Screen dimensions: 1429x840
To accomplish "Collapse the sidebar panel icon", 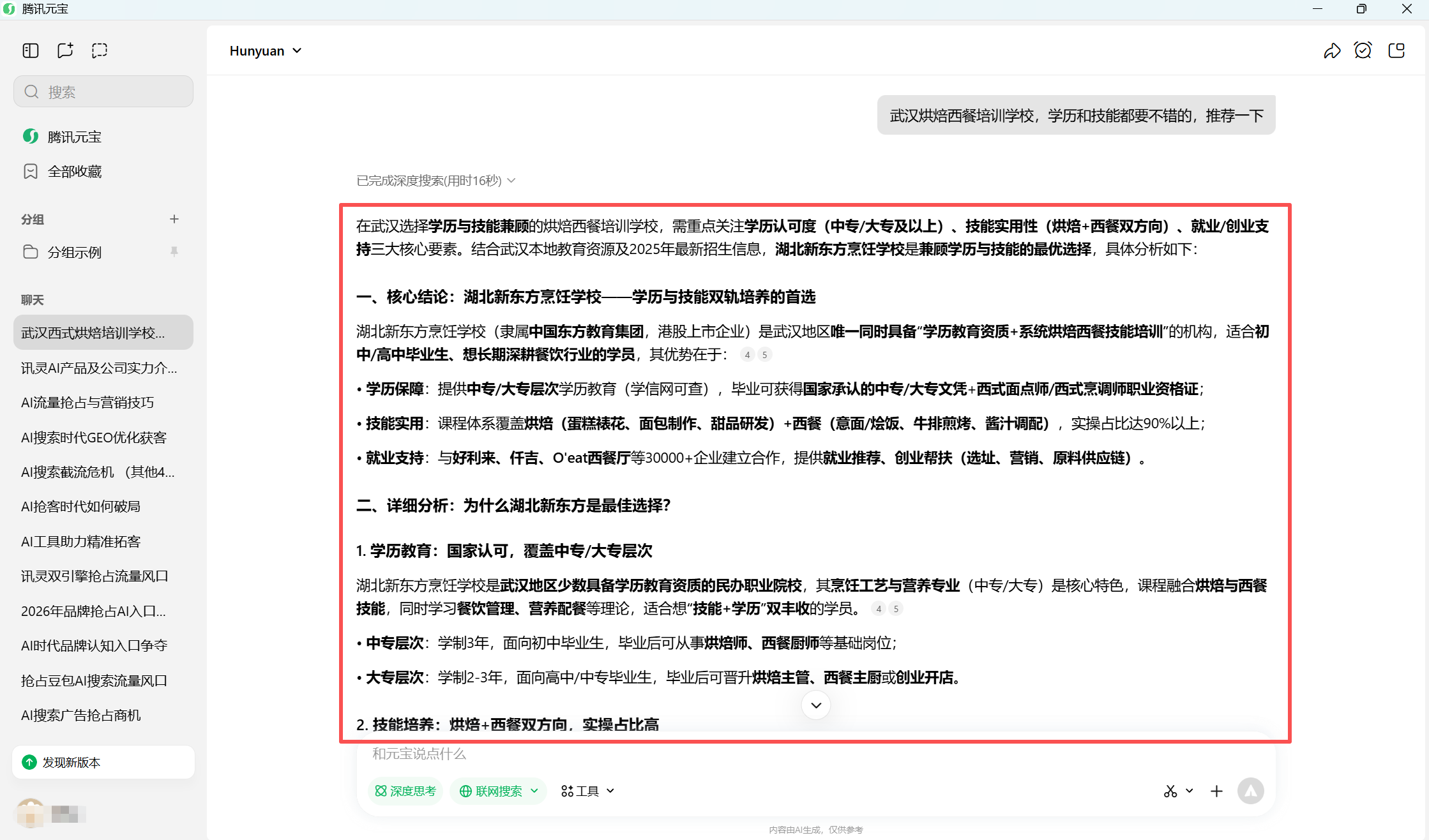I will click(31, 50).
